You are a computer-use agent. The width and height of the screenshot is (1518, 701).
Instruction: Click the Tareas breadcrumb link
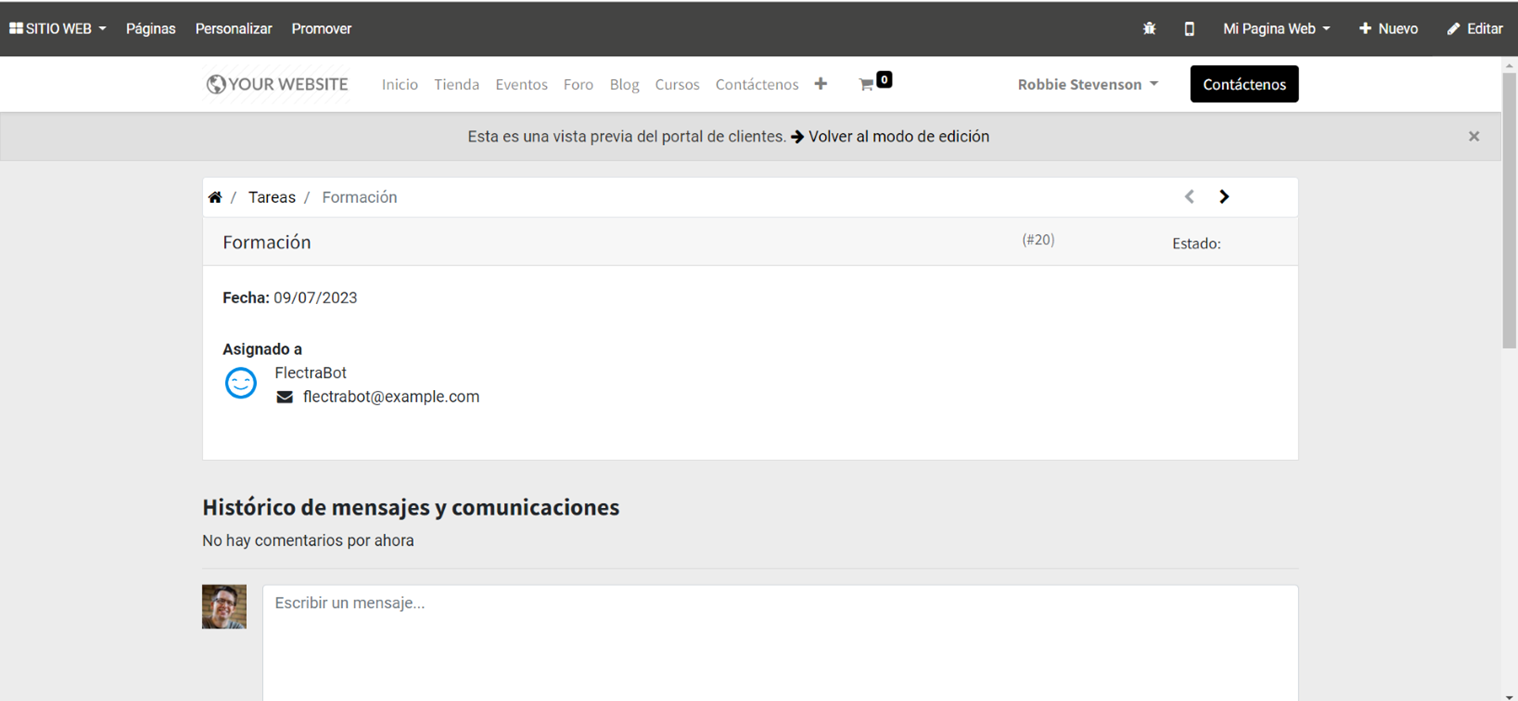coord(271,198)
